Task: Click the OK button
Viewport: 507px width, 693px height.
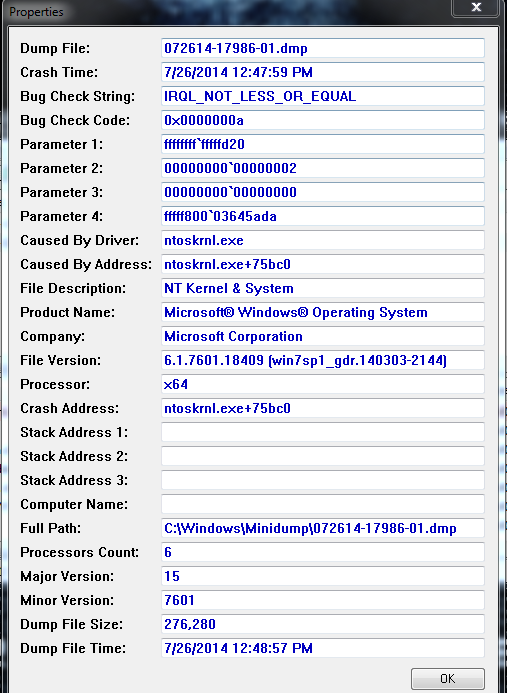Action: 447,678
